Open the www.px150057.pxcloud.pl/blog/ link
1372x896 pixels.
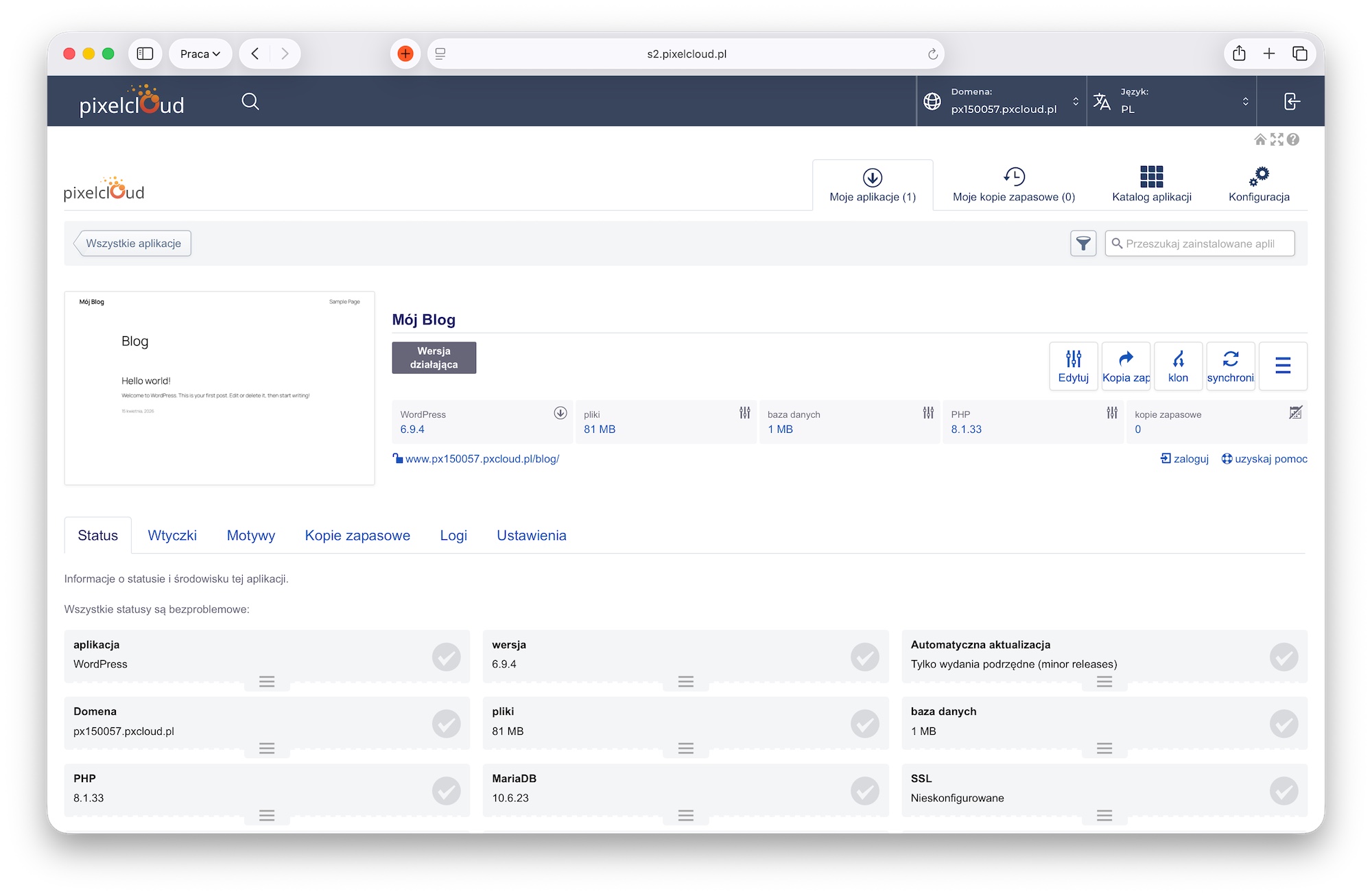point(482,459)
